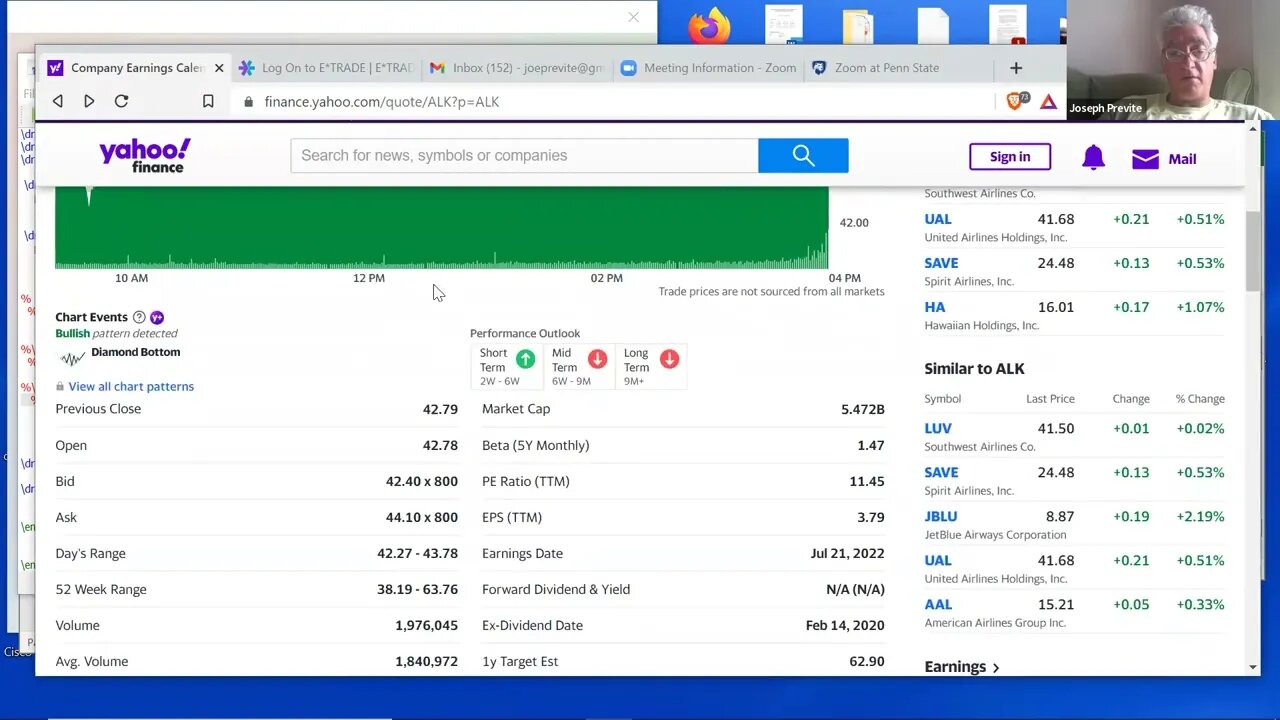The width and height of the screenshot is (1280, 720).
Task: Open AAL American Airlines ticker
Action: click(x=938, y=604)
